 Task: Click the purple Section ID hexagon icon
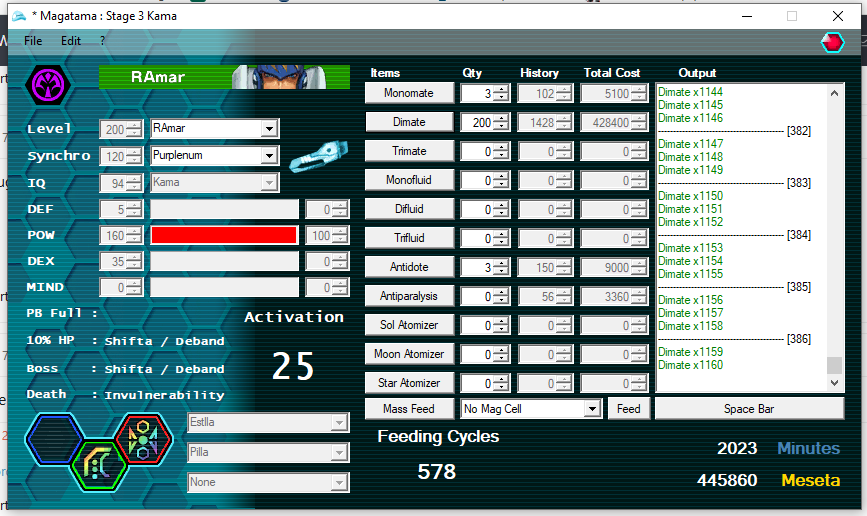tap(47, 85)
